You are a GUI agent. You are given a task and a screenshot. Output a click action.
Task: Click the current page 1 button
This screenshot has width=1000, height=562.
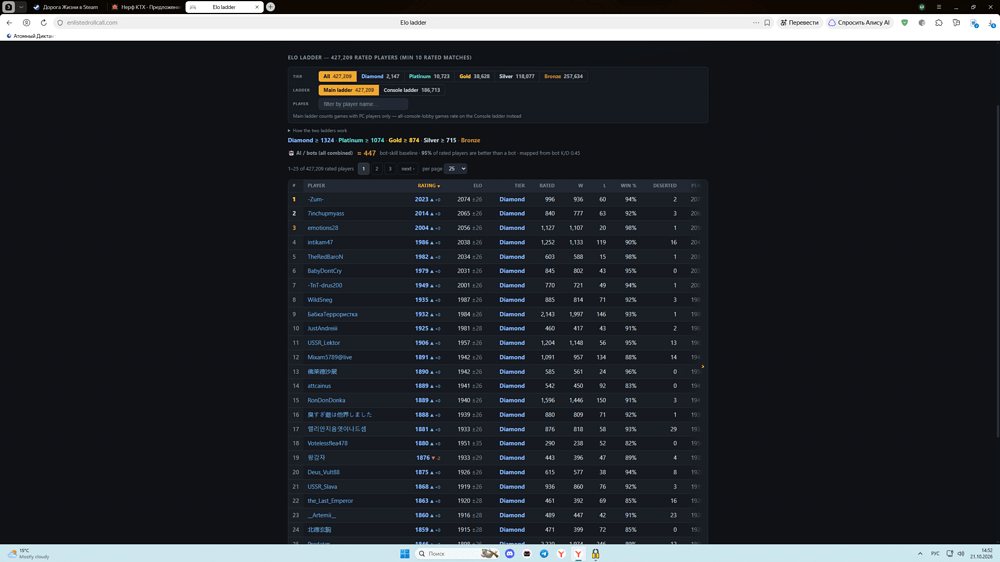pos(363,168)
